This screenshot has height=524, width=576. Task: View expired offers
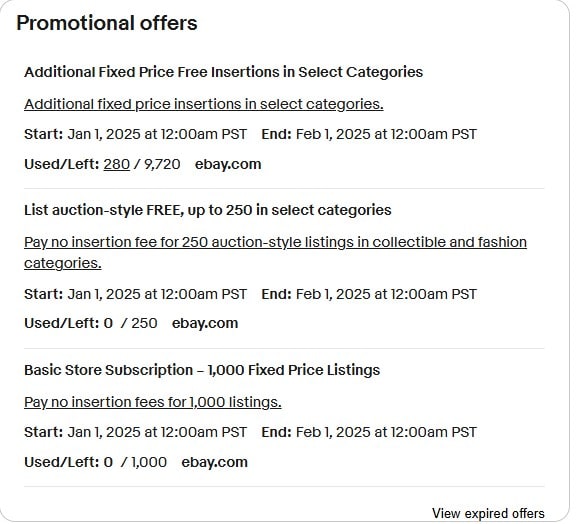488,513
